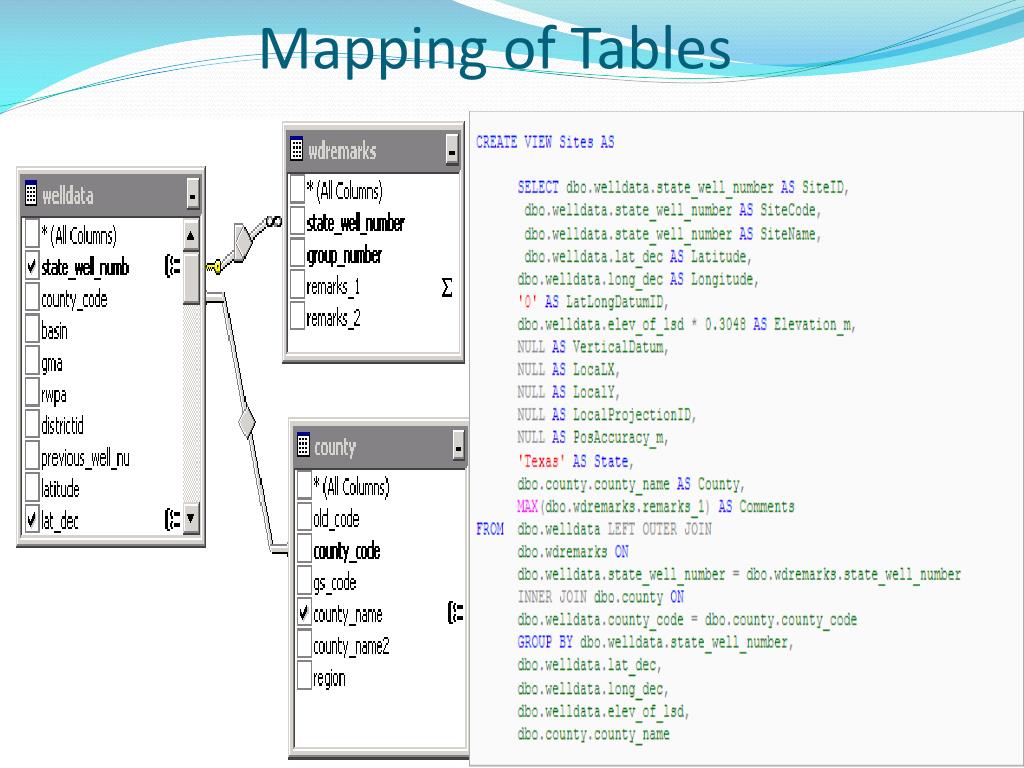The height and width of the screenshot is (768, 1024).
Task: Uncheck the state_well_numb checkbox in welldata
Action: (32, 267)
